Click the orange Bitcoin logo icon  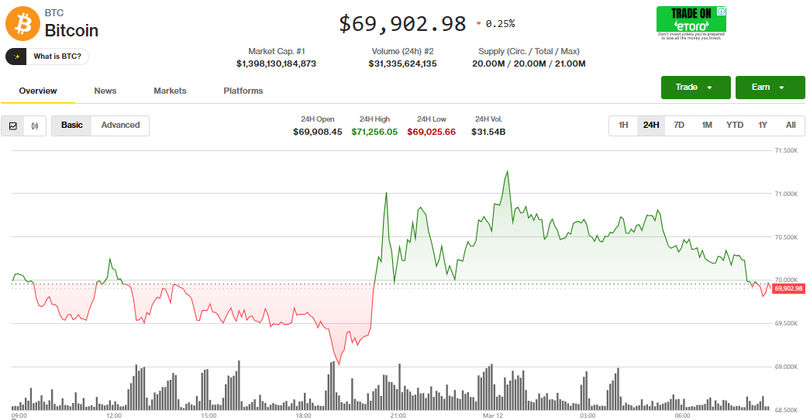[22, 20]
